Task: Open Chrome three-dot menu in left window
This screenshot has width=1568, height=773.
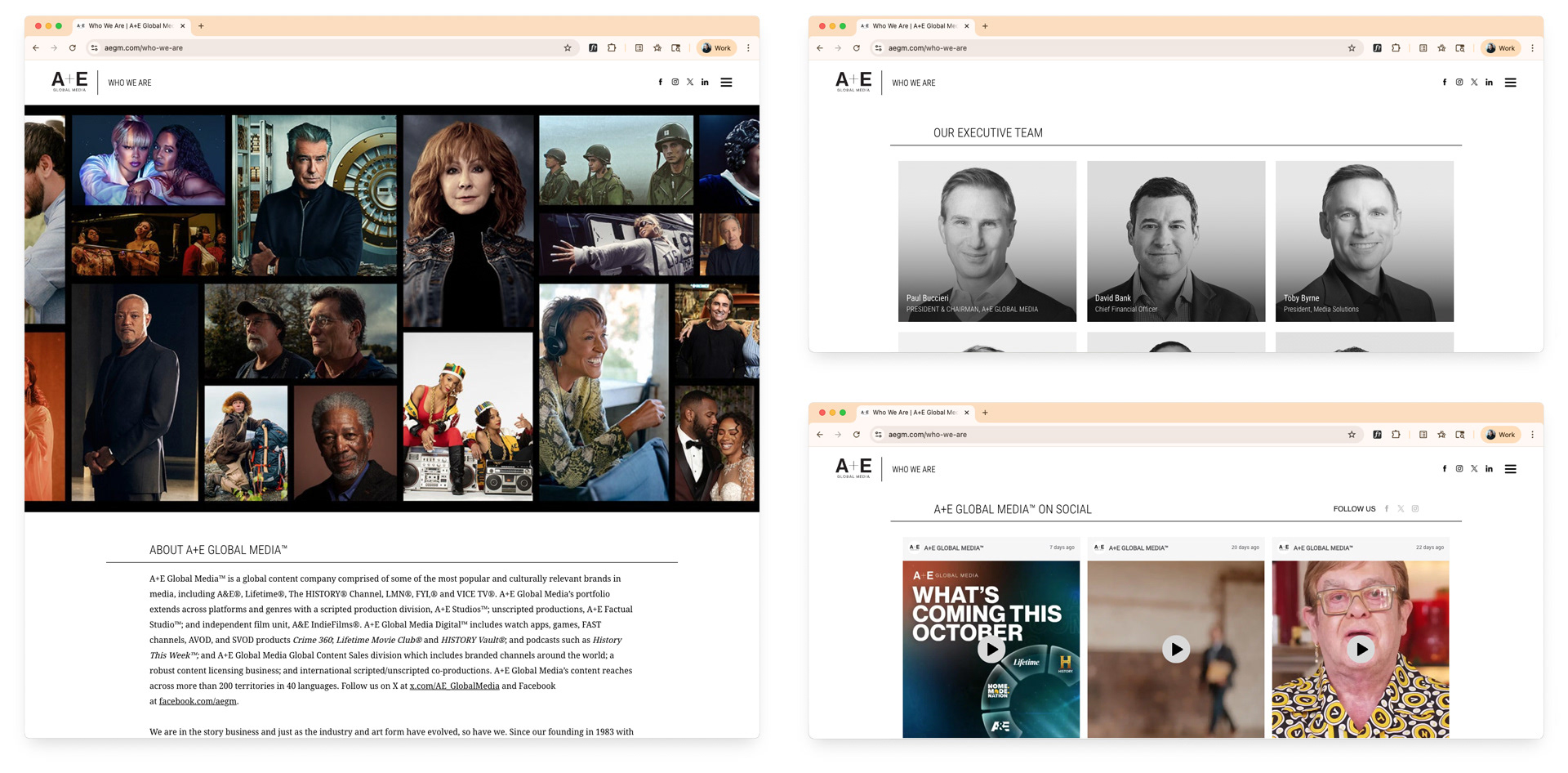Action: (x=748, y=48)
